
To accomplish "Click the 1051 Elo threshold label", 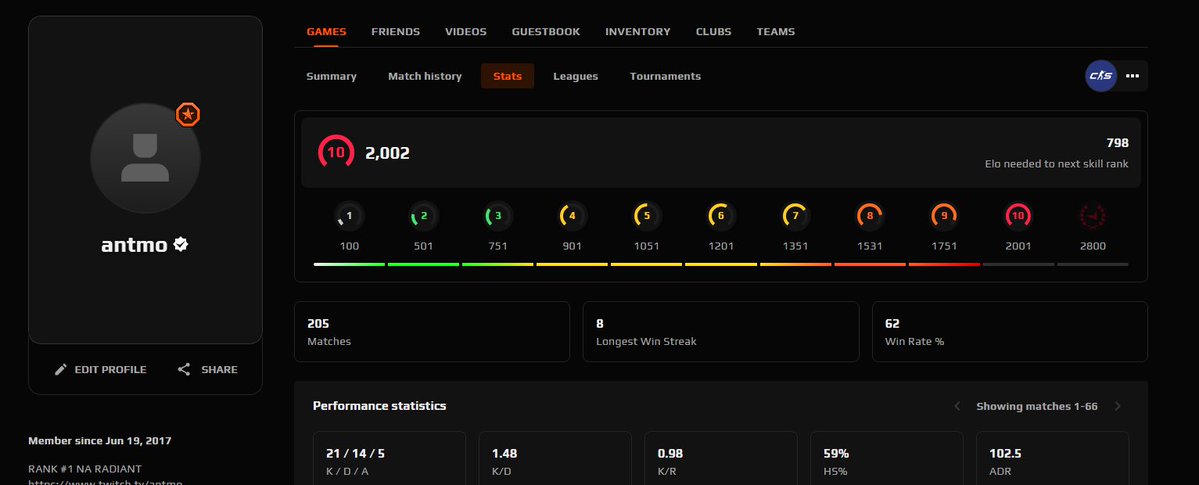I will point(647,246).
